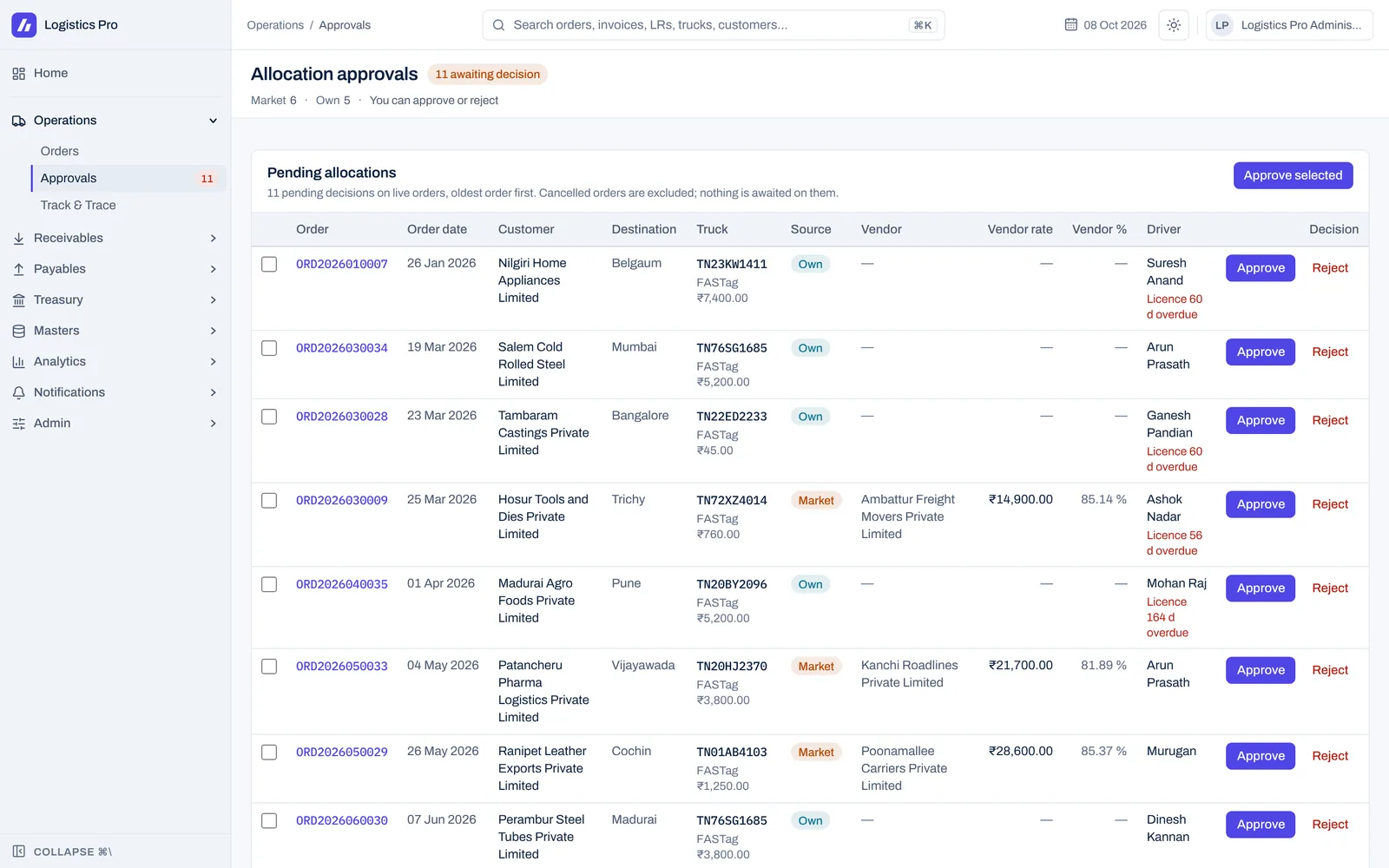
Task: Select checkbox for order ORD2026010007
Action: (x=269, y=264)
